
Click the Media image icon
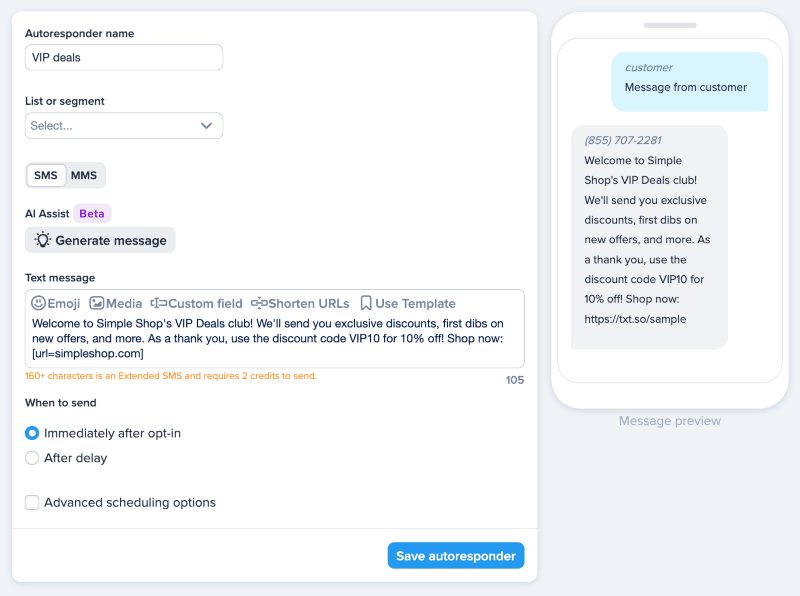pyautogui.click(x=96, y=303)
